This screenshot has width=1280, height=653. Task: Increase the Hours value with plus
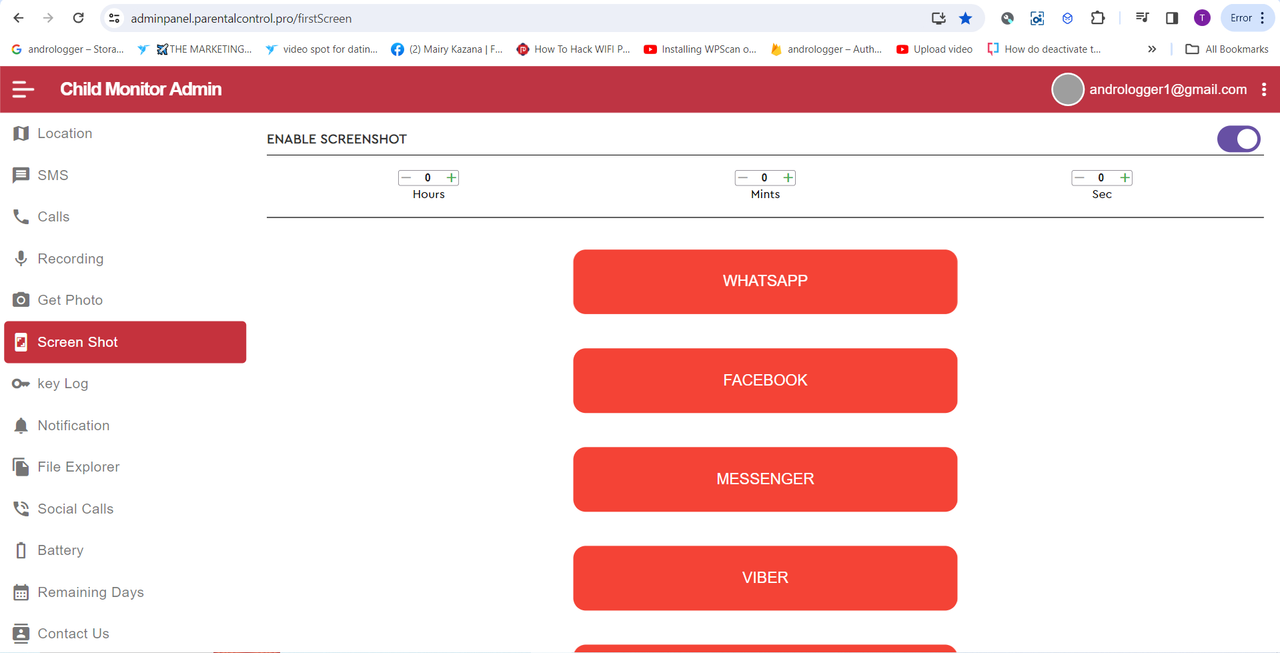[x=452, y=178]
